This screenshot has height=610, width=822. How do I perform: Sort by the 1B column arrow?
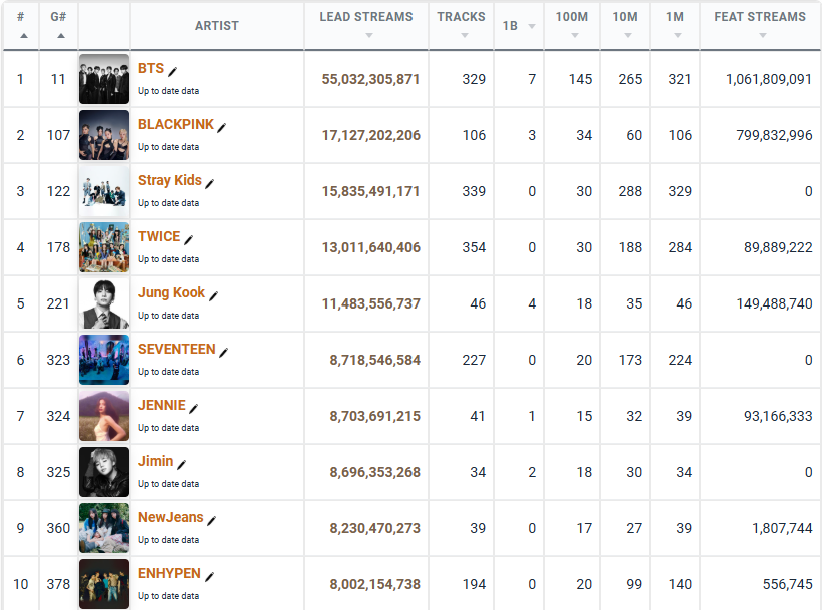(532, 26)
